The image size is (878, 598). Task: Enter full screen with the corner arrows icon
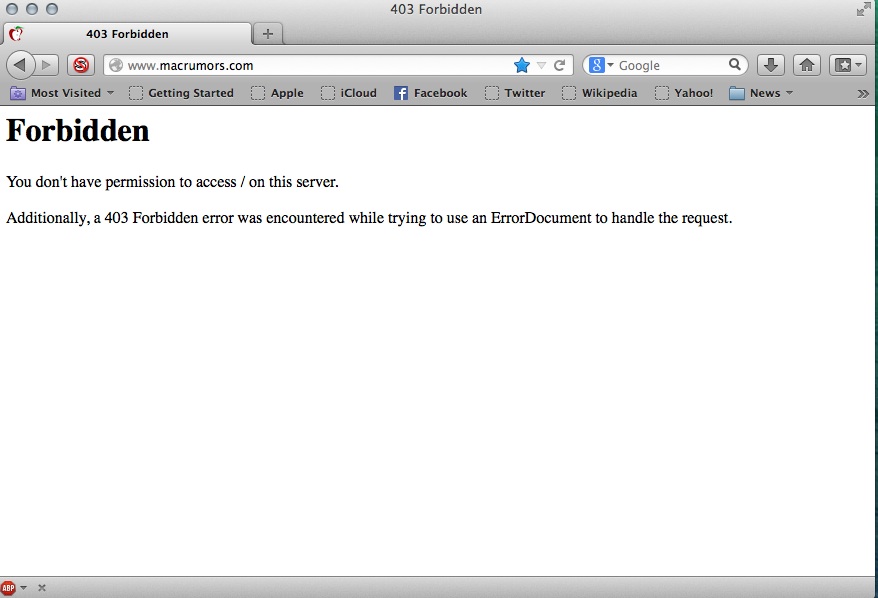coord(864,9)
